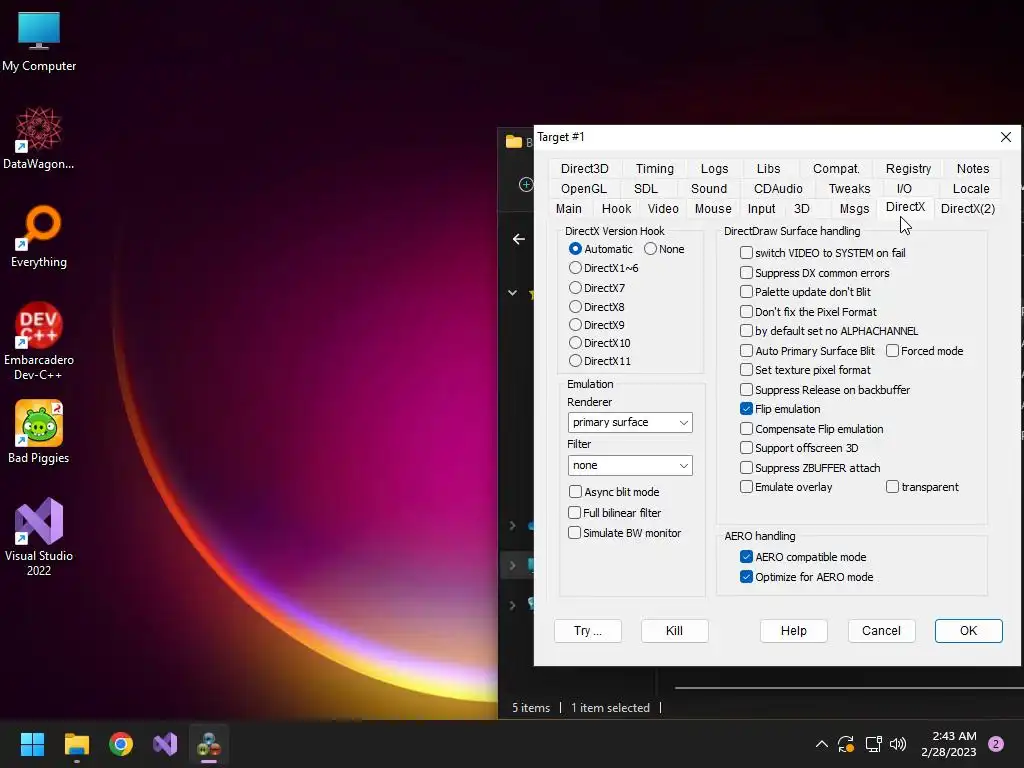Image resolution: width=1024 pixels, height=768 pixels.
Task: Click the new item plus icon in Explorer
Action: [526, 185]
